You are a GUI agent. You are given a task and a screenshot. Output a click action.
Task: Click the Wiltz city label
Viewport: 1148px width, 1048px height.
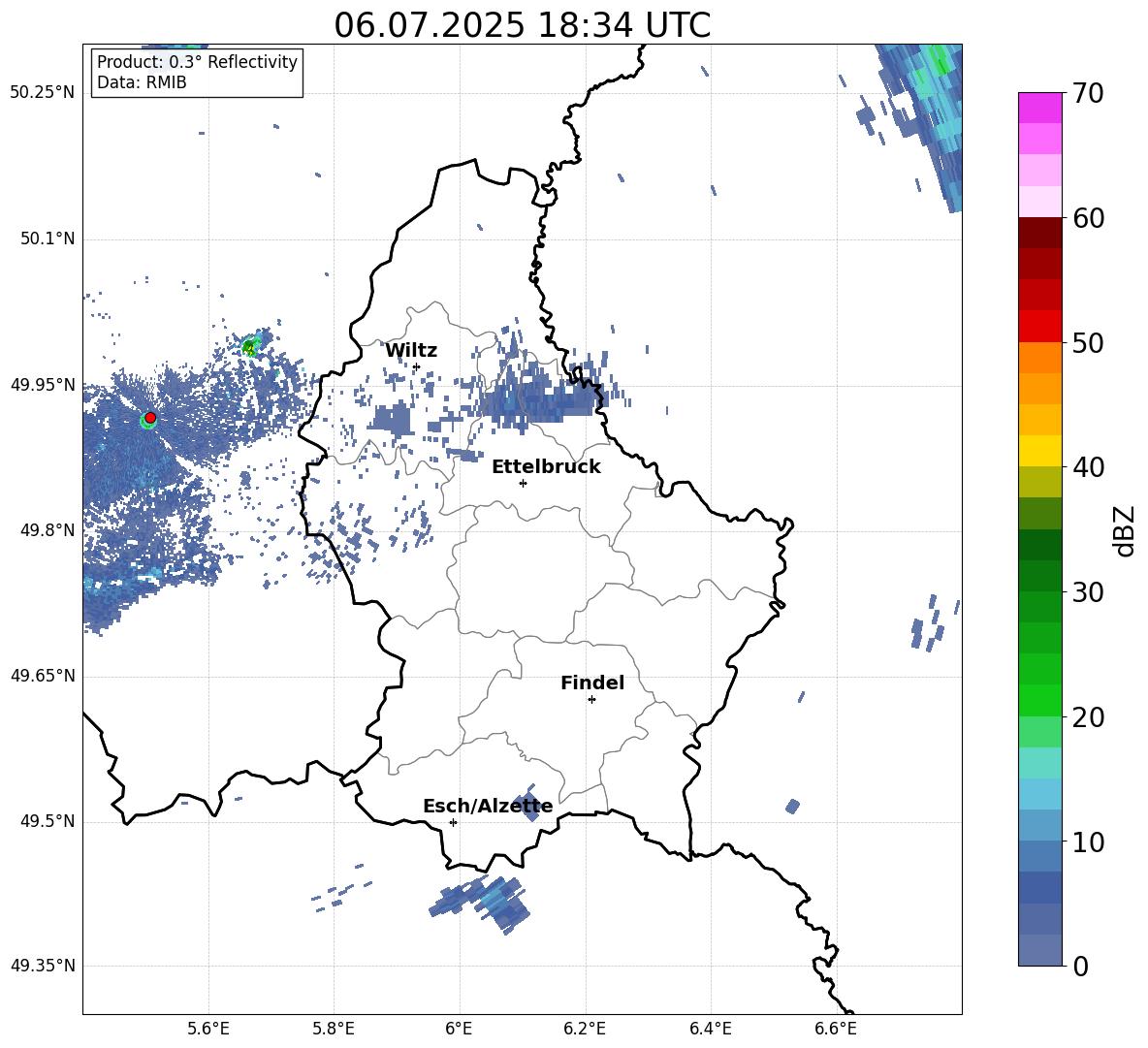411,350
